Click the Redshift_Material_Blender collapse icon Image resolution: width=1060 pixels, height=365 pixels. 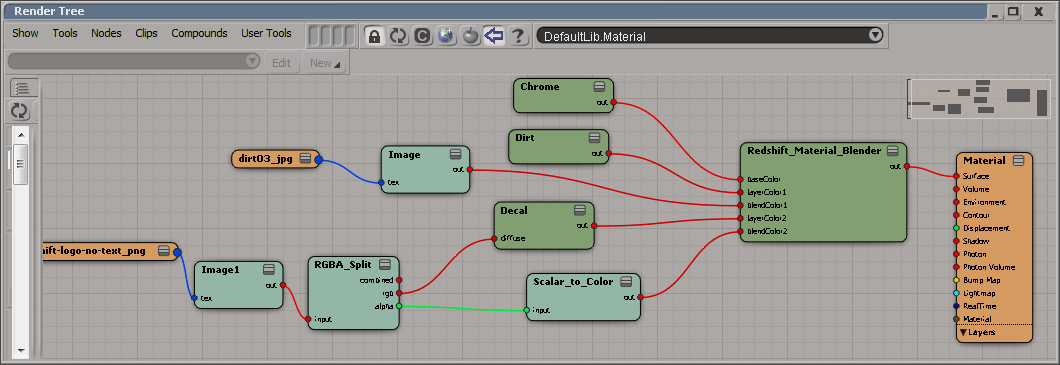click(x=892, y=150)
